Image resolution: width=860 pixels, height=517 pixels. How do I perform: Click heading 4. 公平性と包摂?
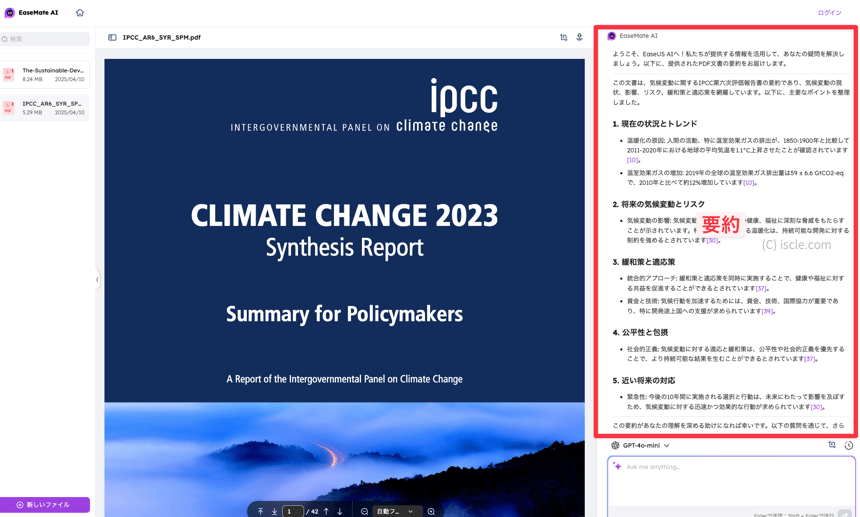point(640,332)
